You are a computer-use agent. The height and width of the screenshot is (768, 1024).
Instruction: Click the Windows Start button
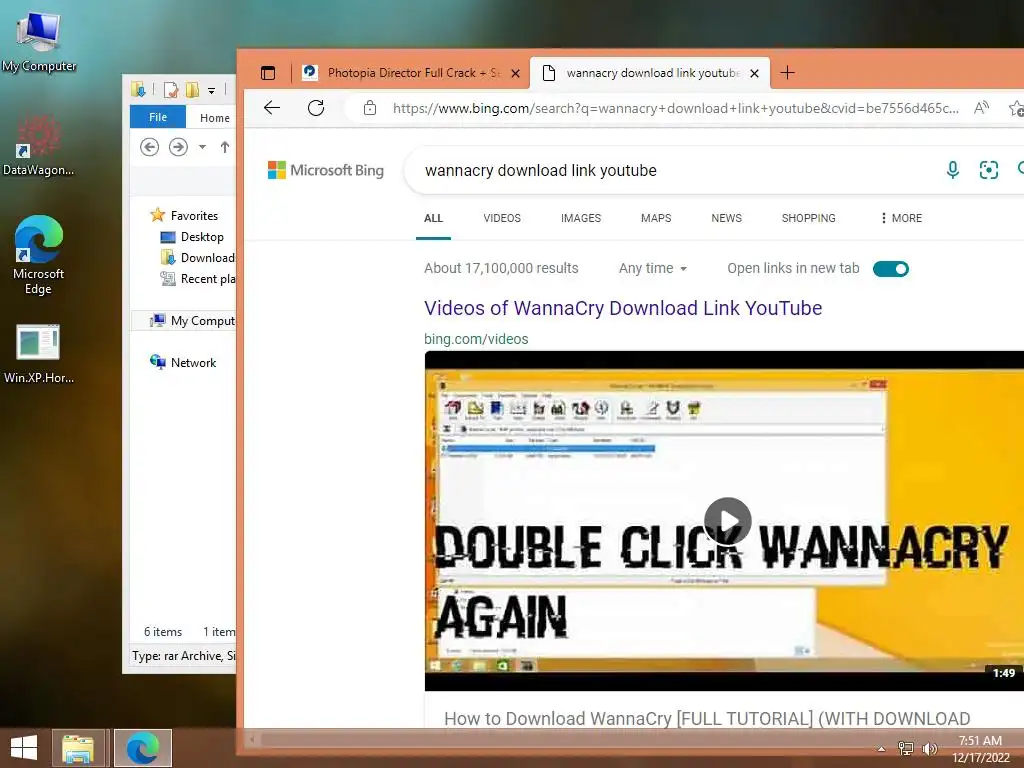click(24, 748)
